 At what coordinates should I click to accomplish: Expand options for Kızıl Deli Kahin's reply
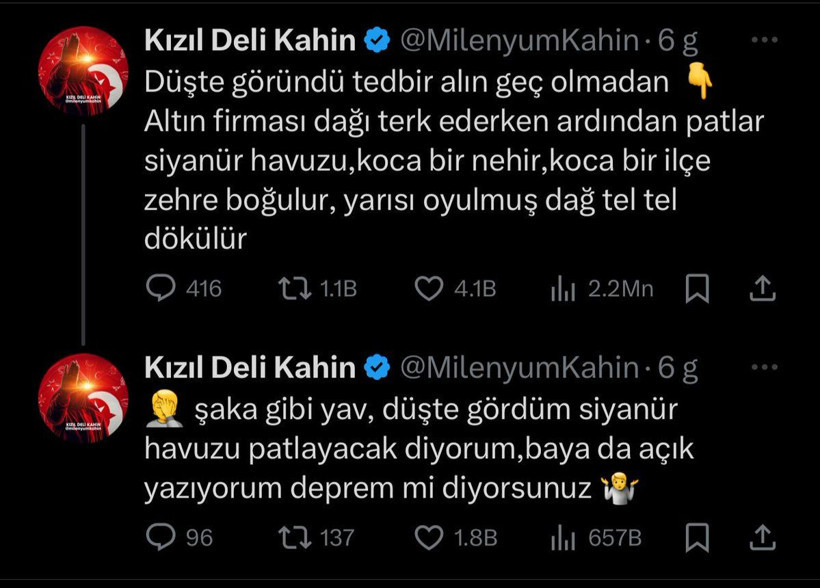coord(766,364)
